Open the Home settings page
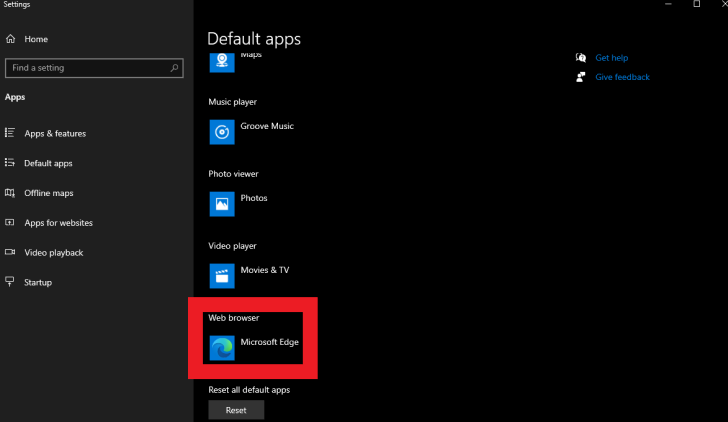Viewport: 728px width, 422px height. click(36, 39)
